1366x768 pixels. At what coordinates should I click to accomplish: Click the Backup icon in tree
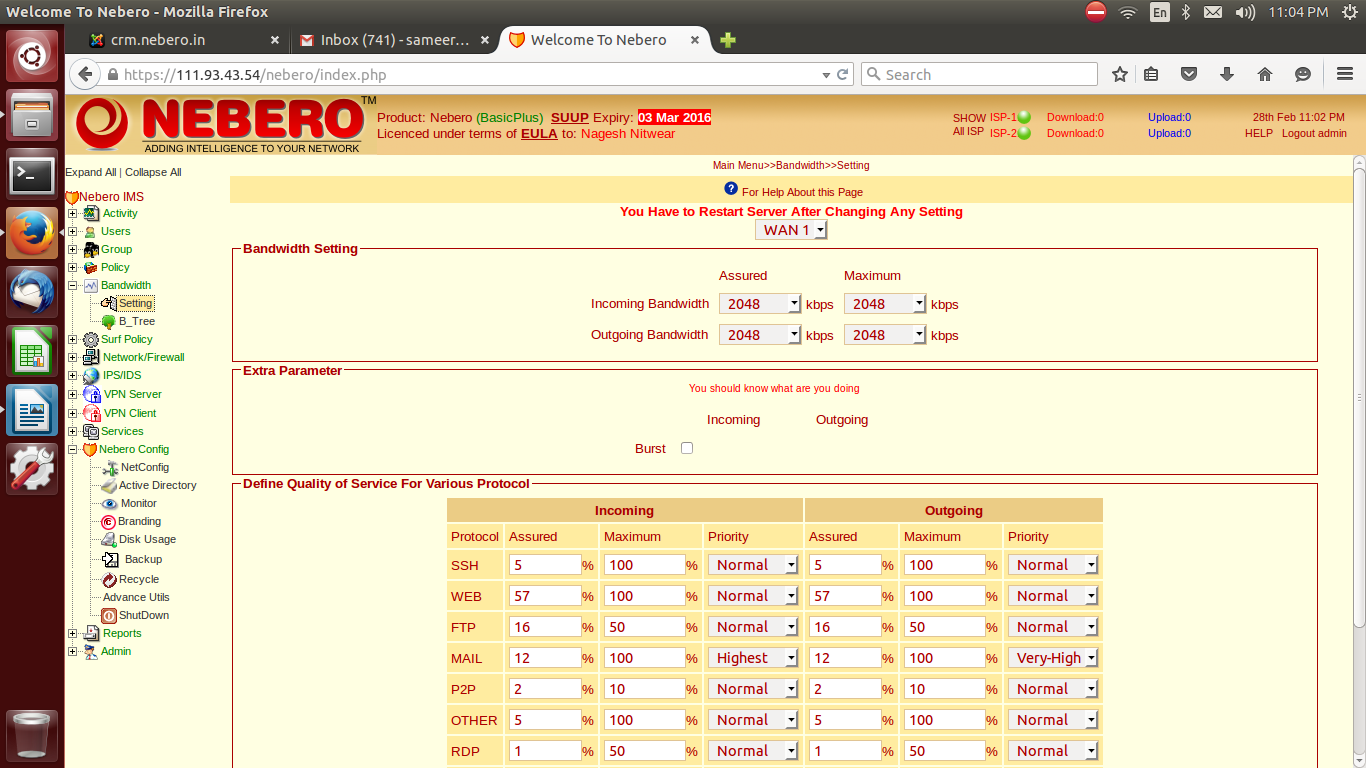pos(111,559)
